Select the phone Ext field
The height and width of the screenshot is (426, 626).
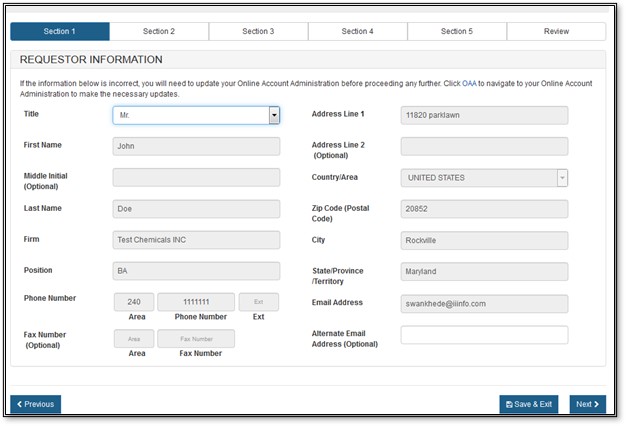click(x=258, y=302)
